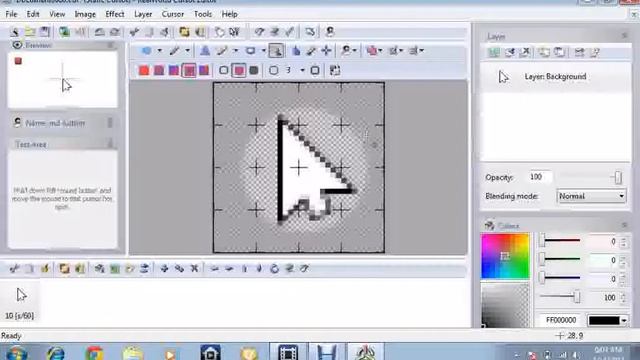
Task: Choose the highlighted fourth fill style swatch
Action: coord(189,70)
